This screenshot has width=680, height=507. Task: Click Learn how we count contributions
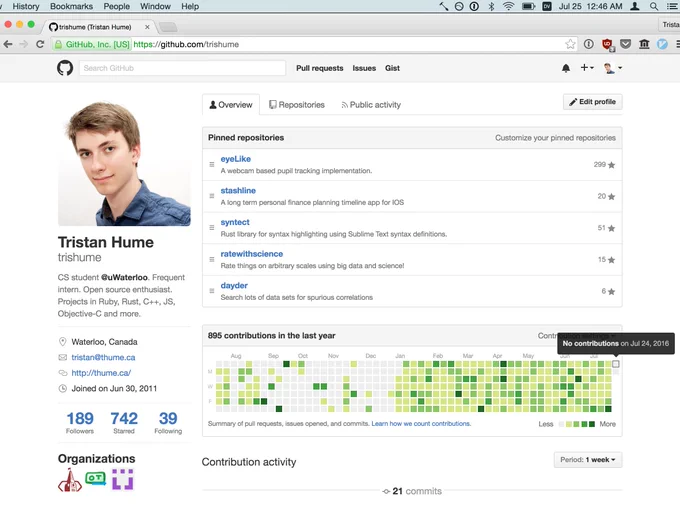pyautogui.click(x=421, y=424)
